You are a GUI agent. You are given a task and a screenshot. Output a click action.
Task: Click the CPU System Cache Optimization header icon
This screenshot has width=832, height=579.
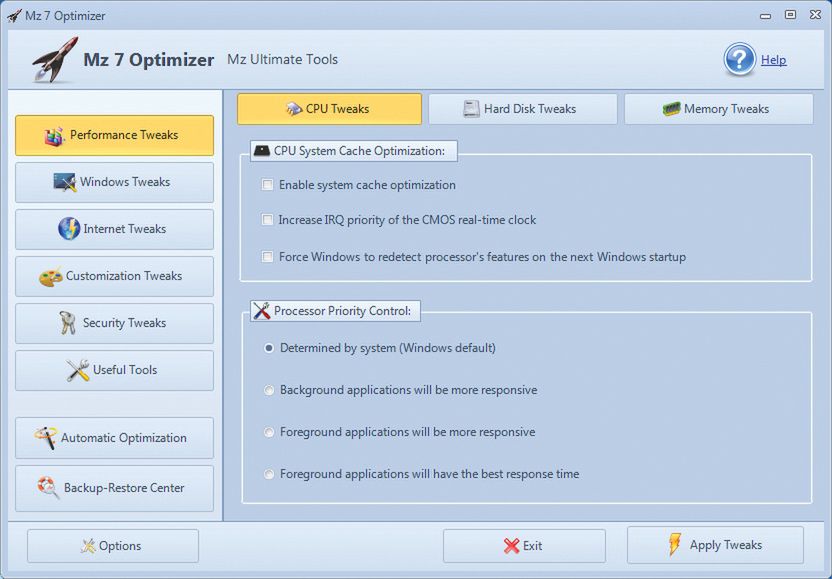(x=262, y=151)
